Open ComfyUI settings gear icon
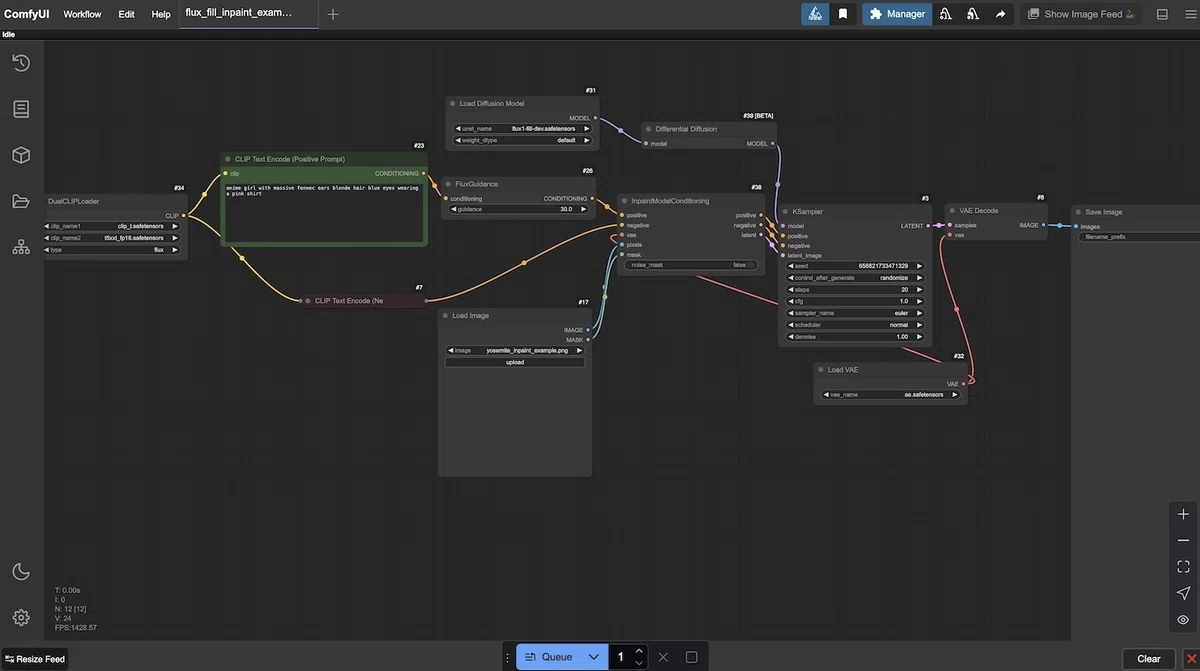1200x671 pixels. point(21,617)
